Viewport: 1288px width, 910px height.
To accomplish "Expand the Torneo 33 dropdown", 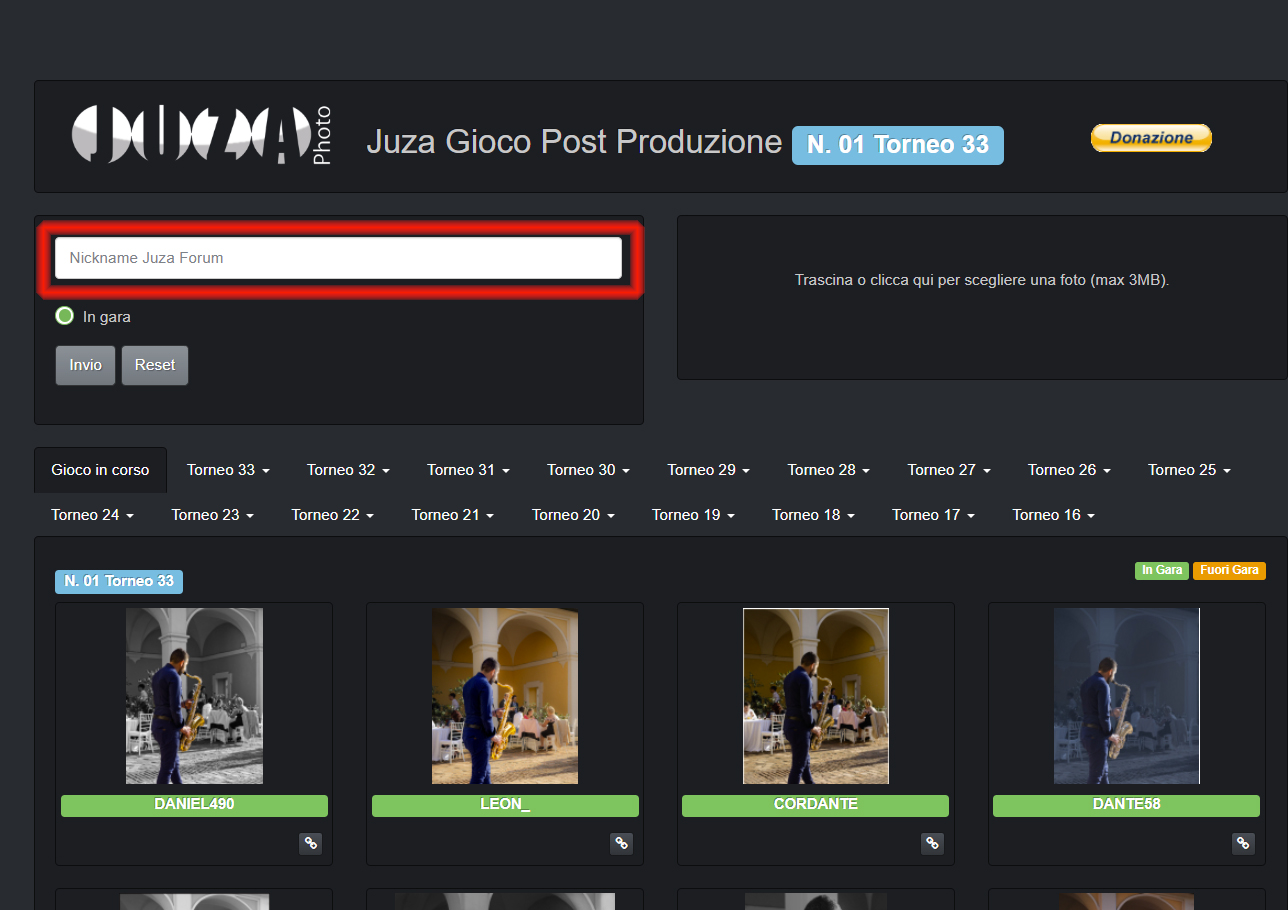I will [227, 470].
